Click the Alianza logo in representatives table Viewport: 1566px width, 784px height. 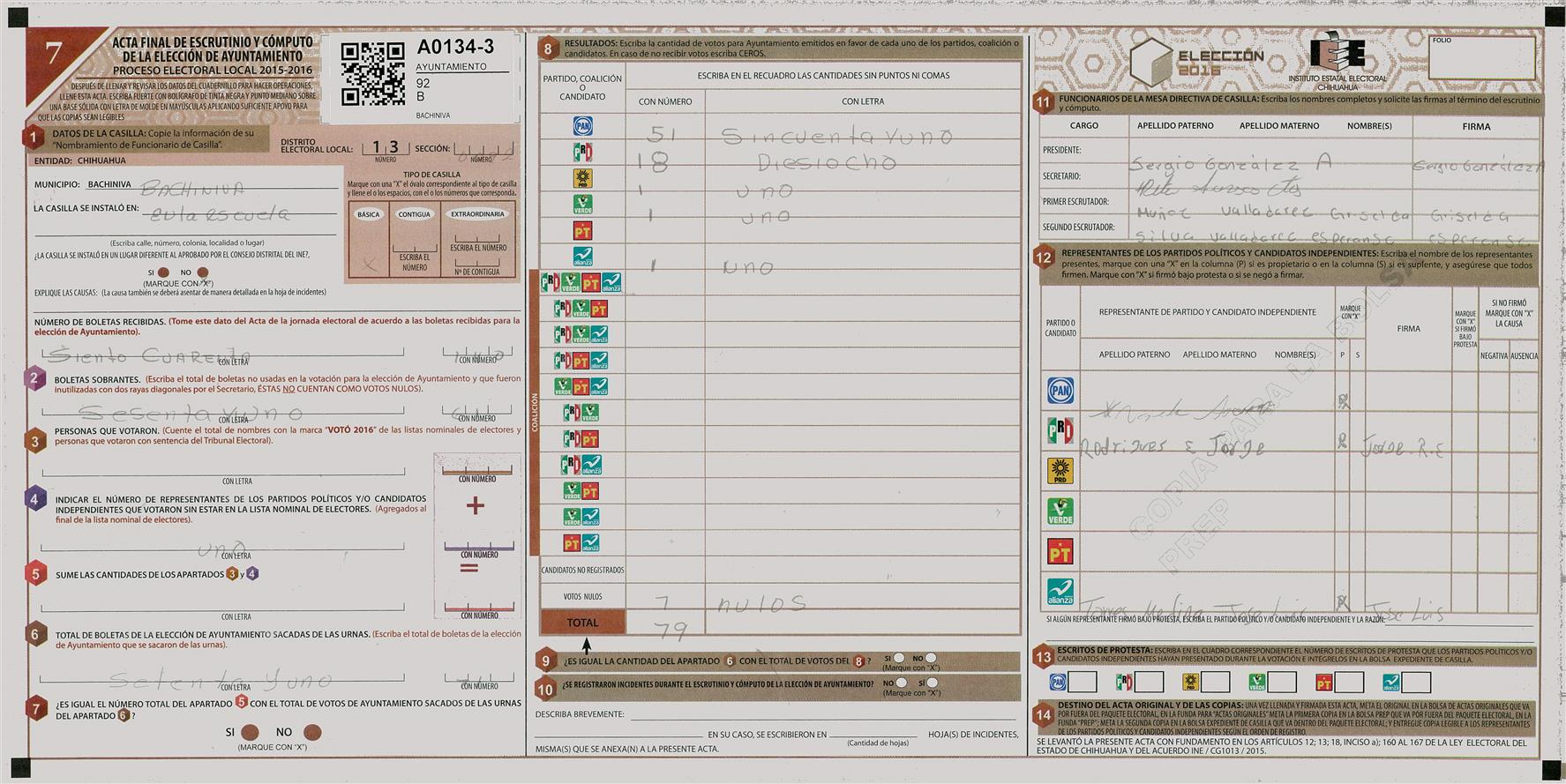[x=1060, y=592]
